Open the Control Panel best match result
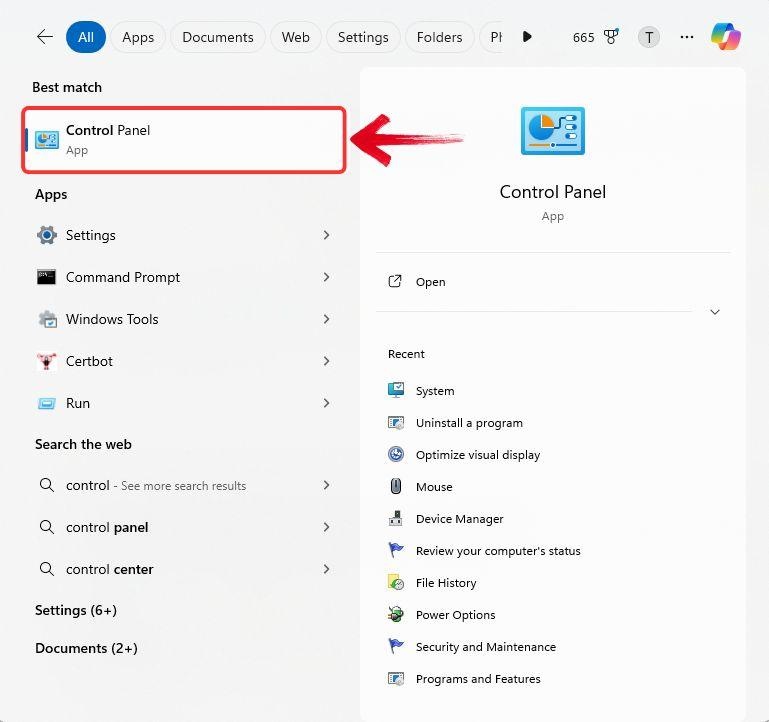769x722 pixels. (x=184, y=140)
